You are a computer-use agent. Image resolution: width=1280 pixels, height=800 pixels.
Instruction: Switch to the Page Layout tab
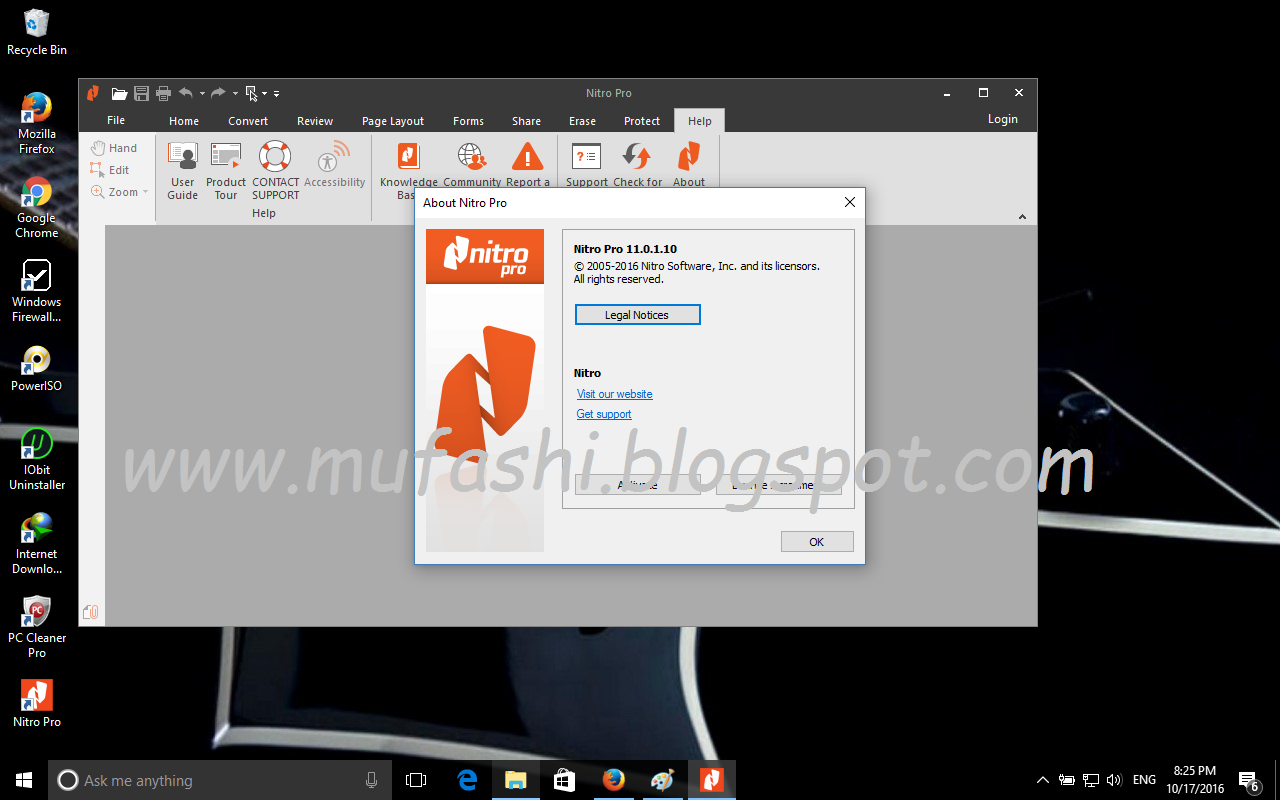[393, 121]
